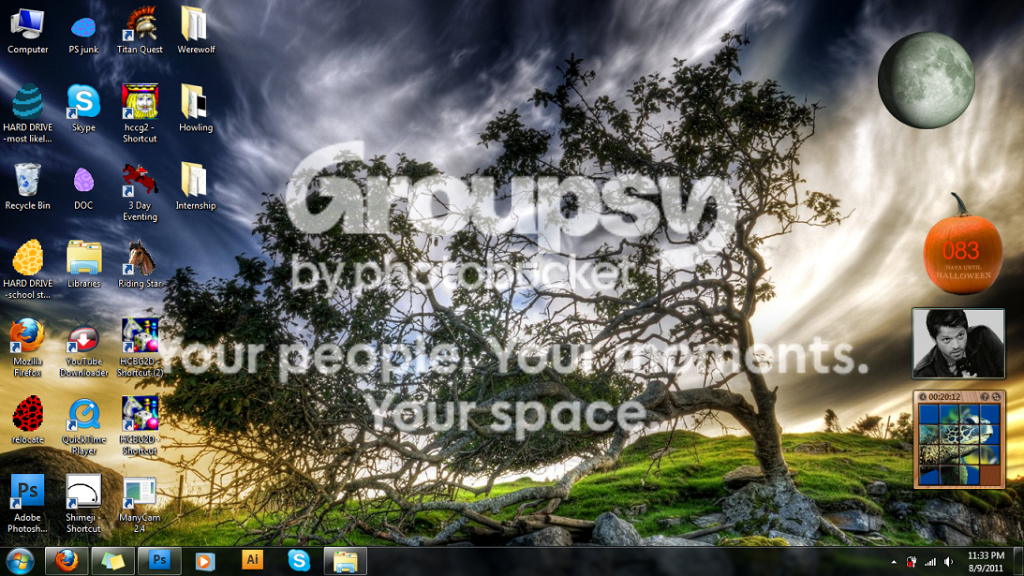Open Sticky Notes from the taskbar

[112, 561]
